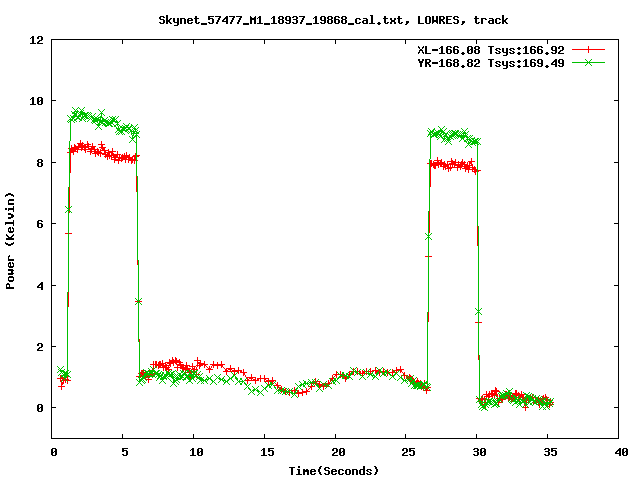Screen dimensions: 640x480
Task: Click y-axis tick label "8"
Action: click(40, 163)
